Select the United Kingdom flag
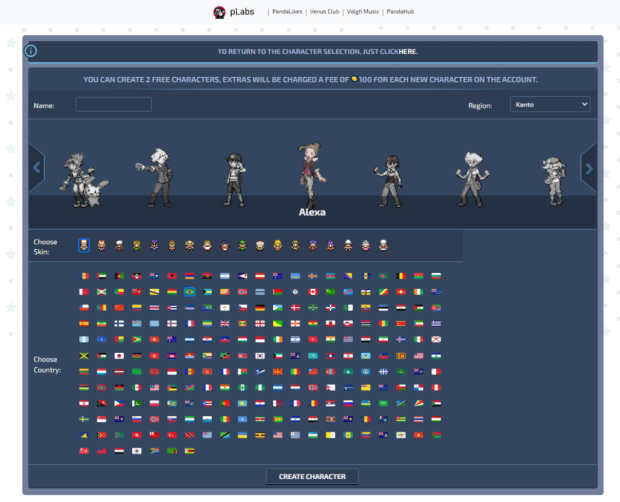This screenshot has height=502, width=620. [x=225, y=323]
